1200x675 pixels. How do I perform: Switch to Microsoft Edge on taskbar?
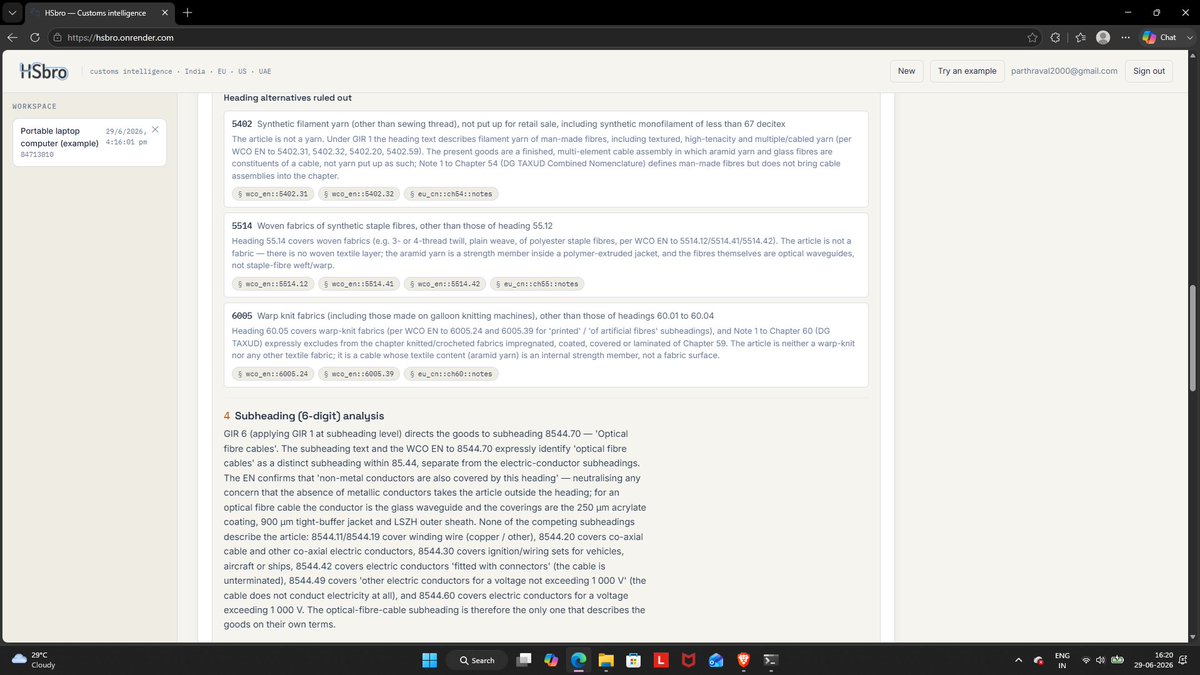point(578,660)
